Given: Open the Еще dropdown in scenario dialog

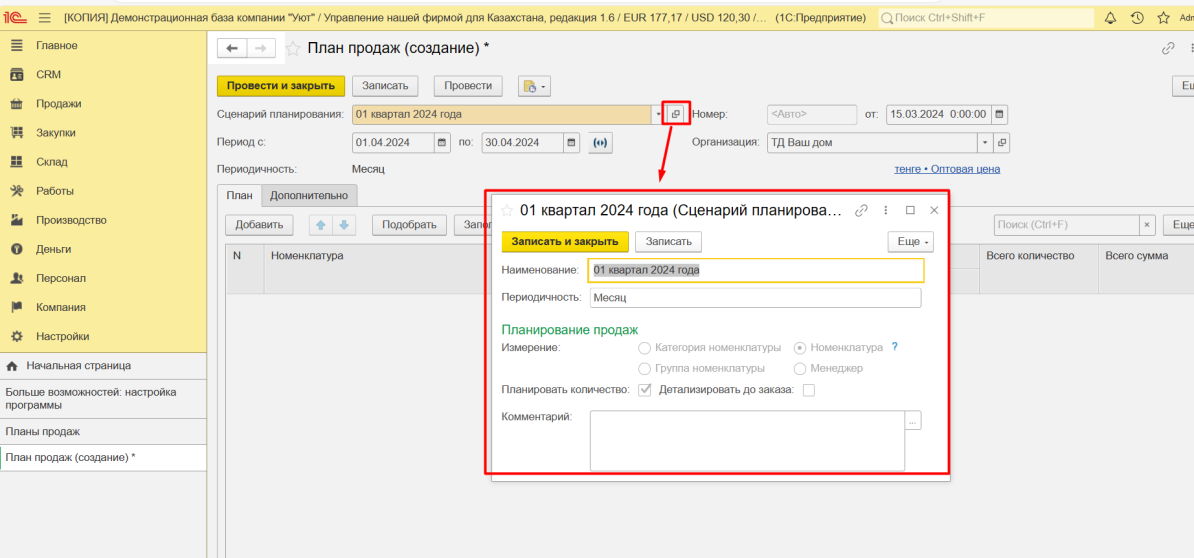Looking at the screenshot, I should pyautogui.click(x=910, y=242).
